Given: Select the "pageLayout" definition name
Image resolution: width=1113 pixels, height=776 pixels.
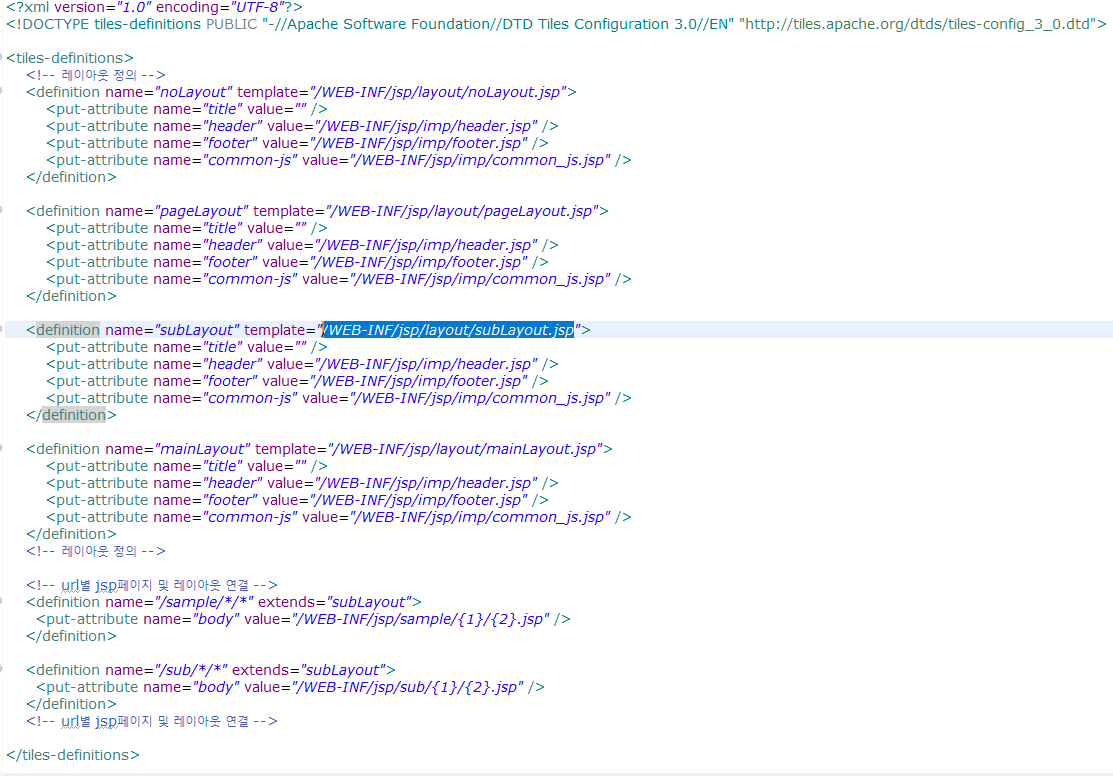Looking at the screenshot, I should (x=202, y=212).
